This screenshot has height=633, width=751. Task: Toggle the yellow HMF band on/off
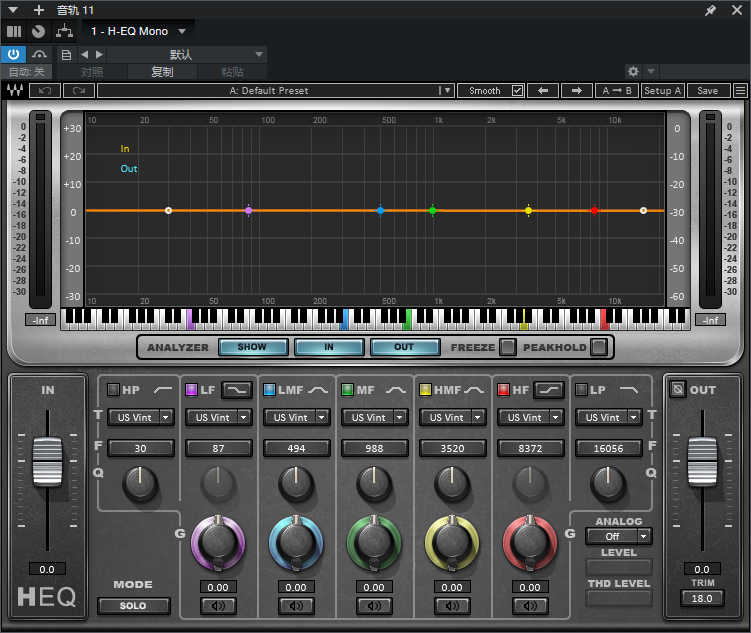pos(425,390)
